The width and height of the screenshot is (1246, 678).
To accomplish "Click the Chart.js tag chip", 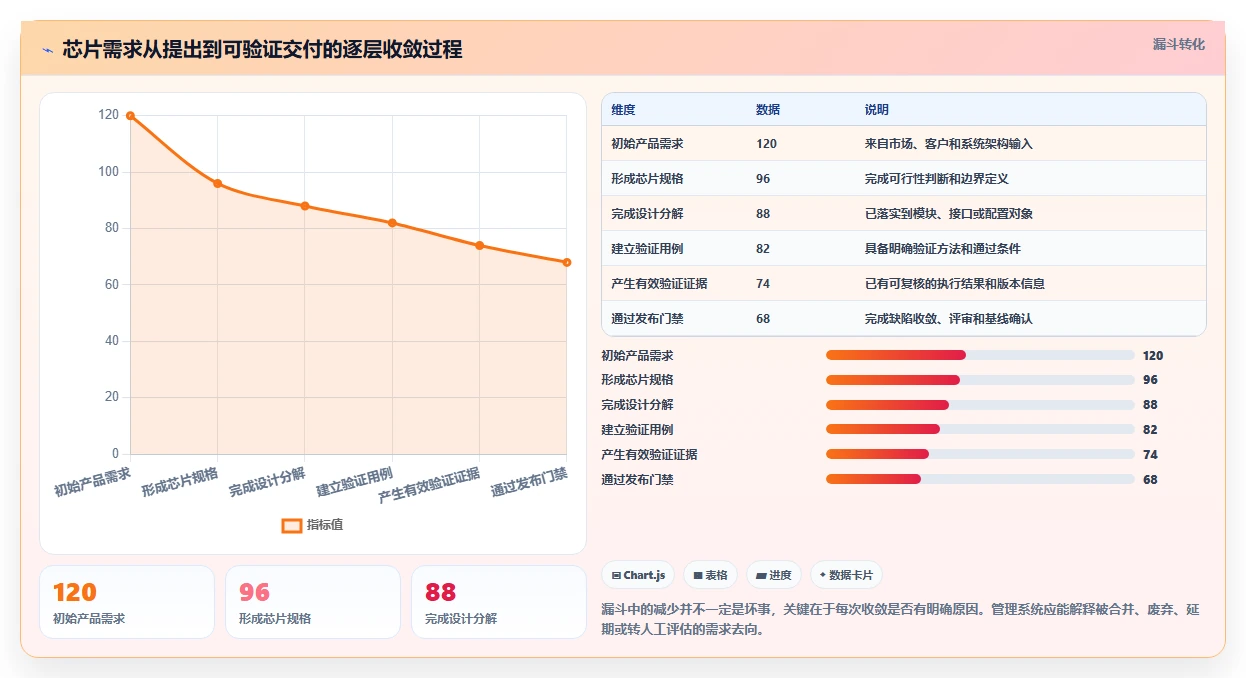I will [x=638, y=575].
